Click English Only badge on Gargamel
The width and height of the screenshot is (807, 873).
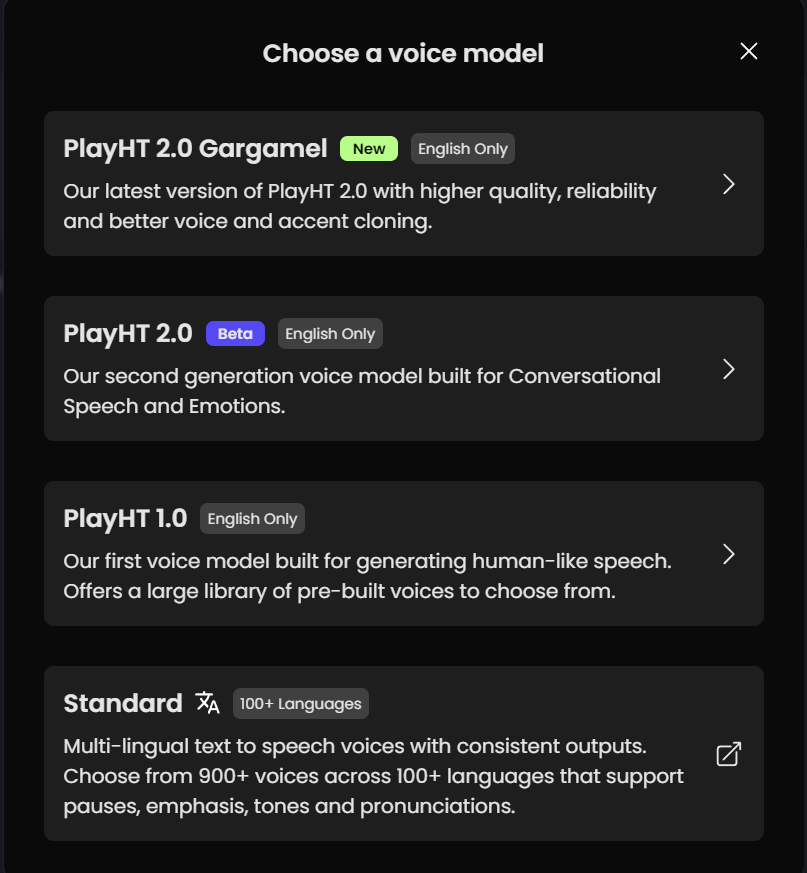tap(463, 149)
